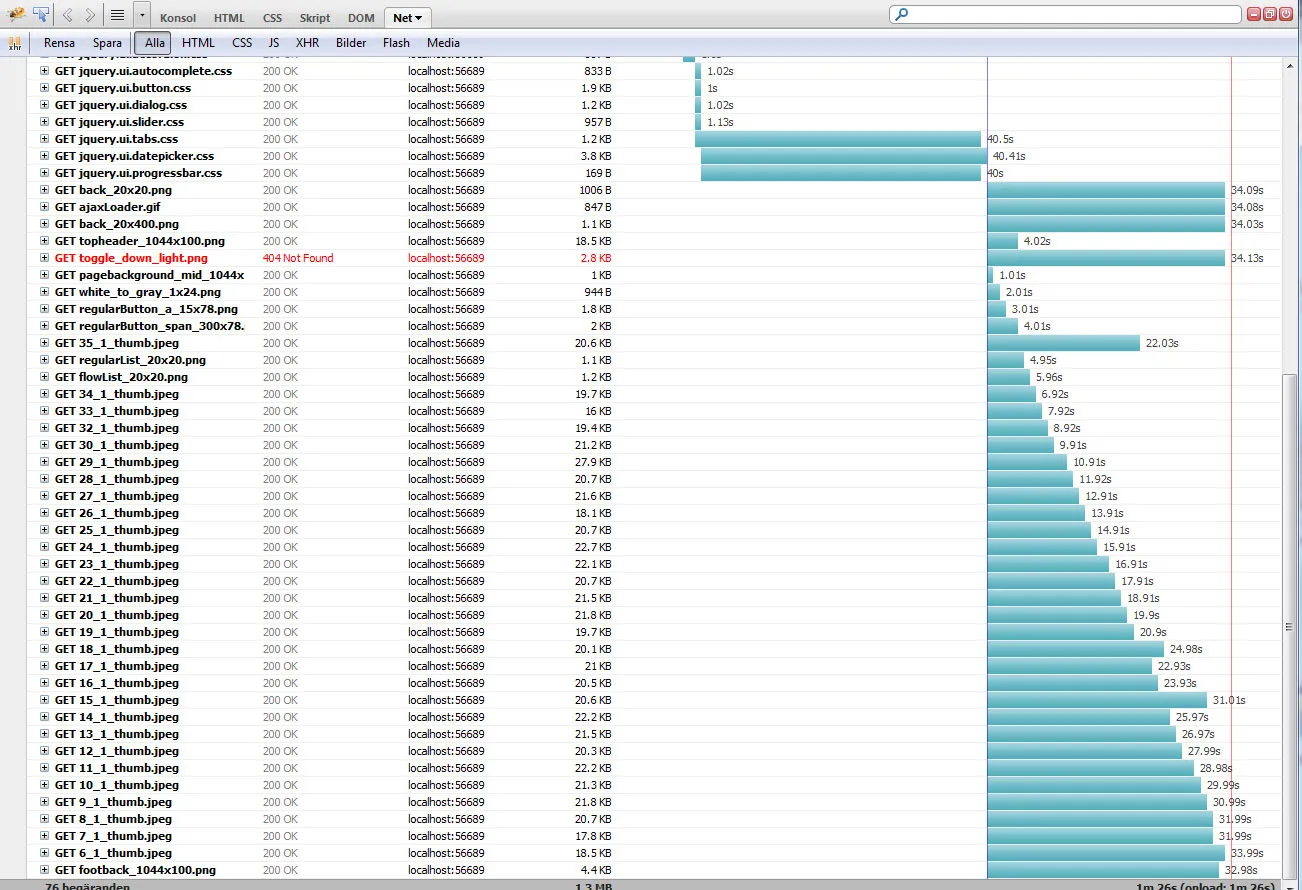Filter requests by XHR

coord(307,43)
